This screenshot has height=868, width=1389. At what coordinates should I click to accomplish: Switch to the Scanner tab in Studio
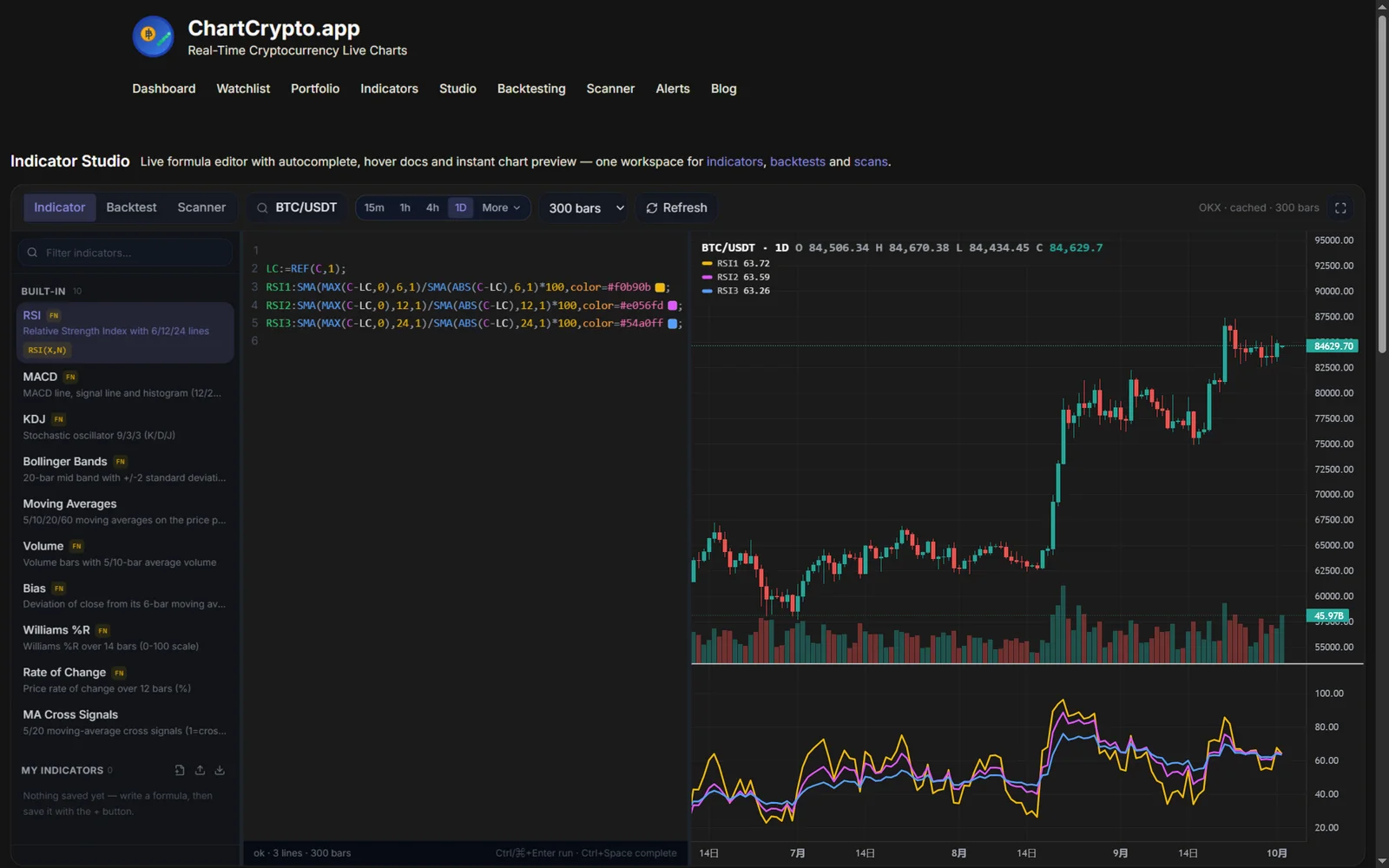click(x=201, y=207)
